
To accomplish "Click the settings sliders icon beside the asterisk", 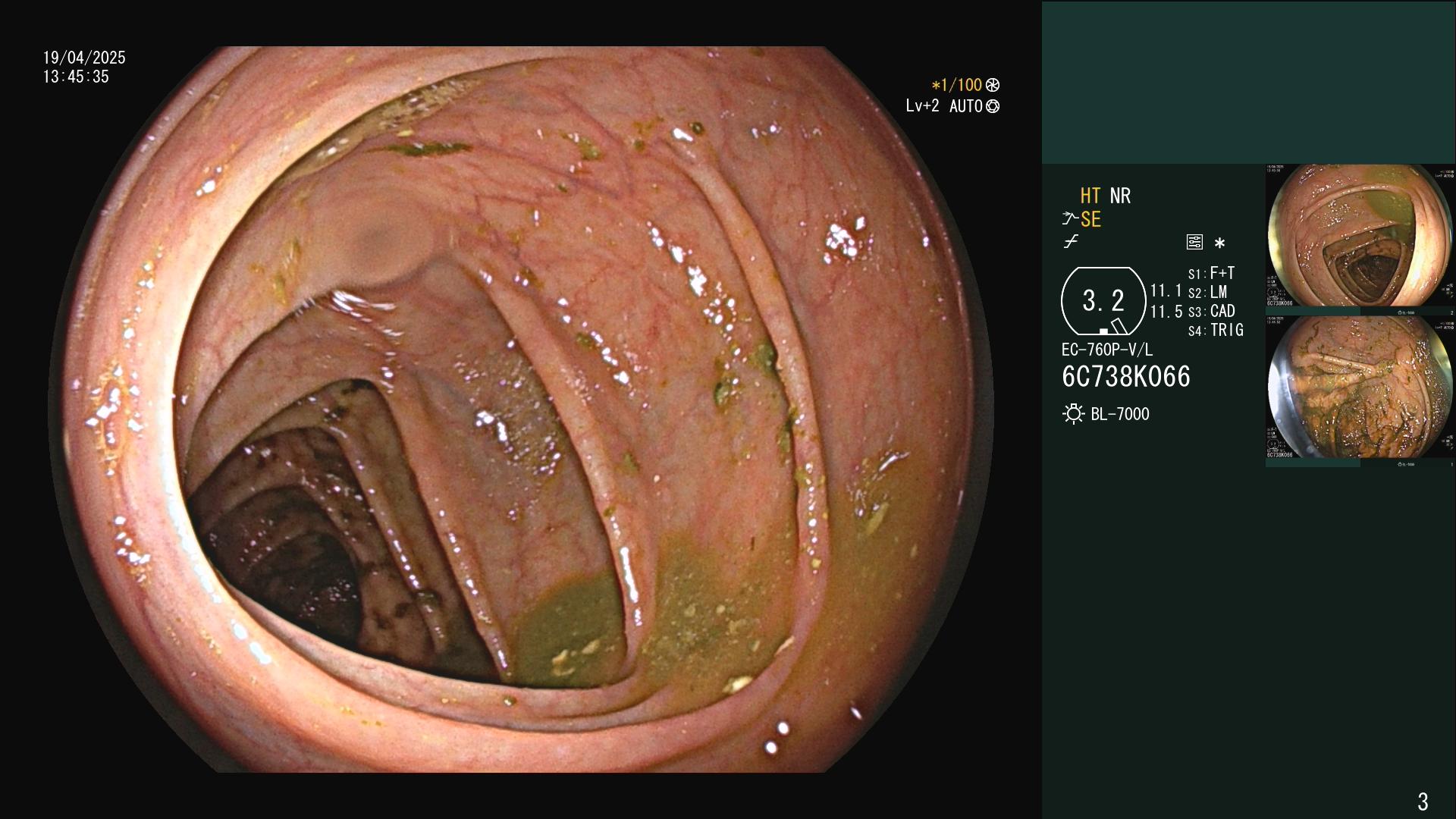I will 1194,243.
